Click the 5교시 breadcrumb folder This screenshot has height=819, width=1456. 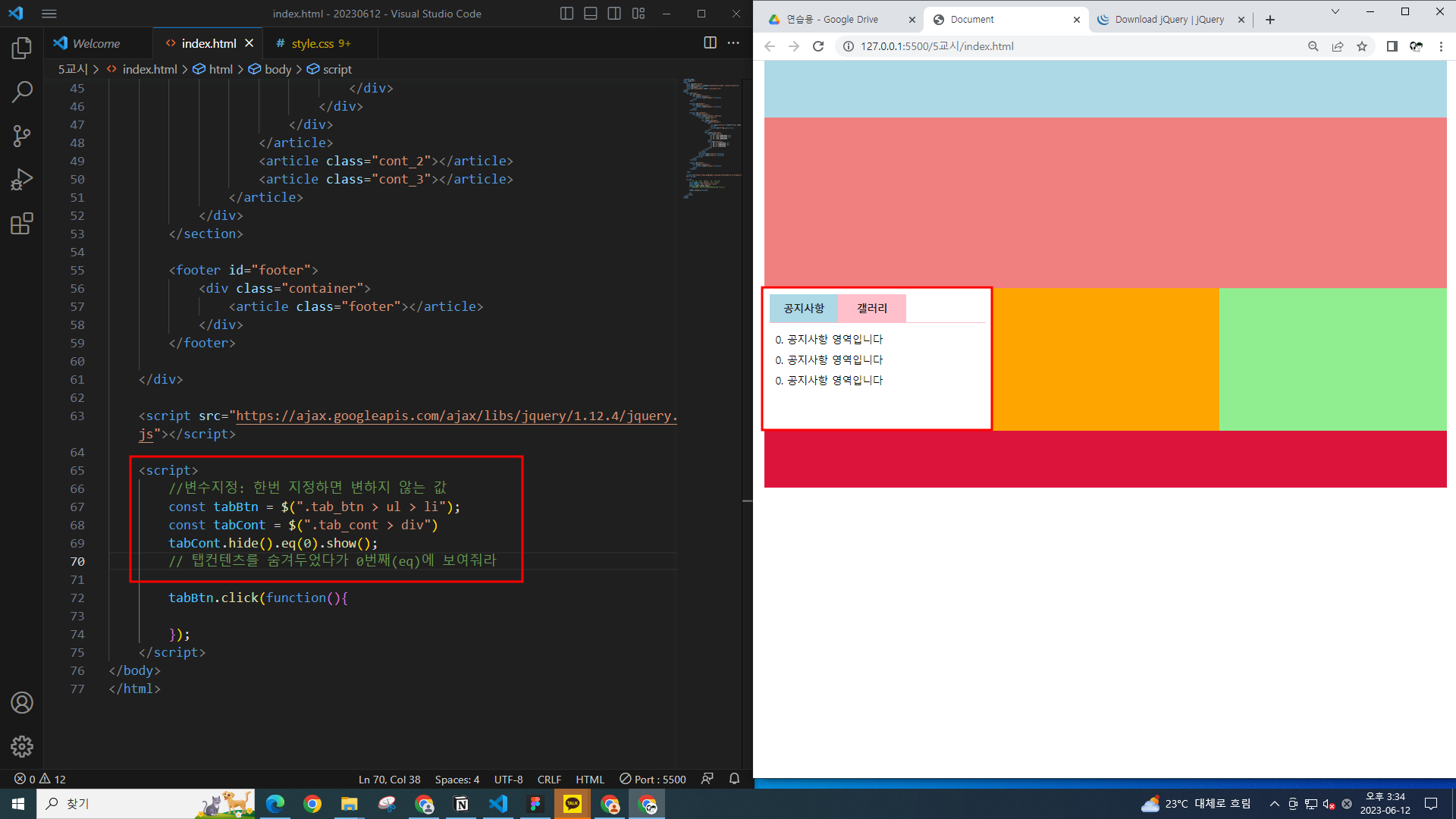73,69
